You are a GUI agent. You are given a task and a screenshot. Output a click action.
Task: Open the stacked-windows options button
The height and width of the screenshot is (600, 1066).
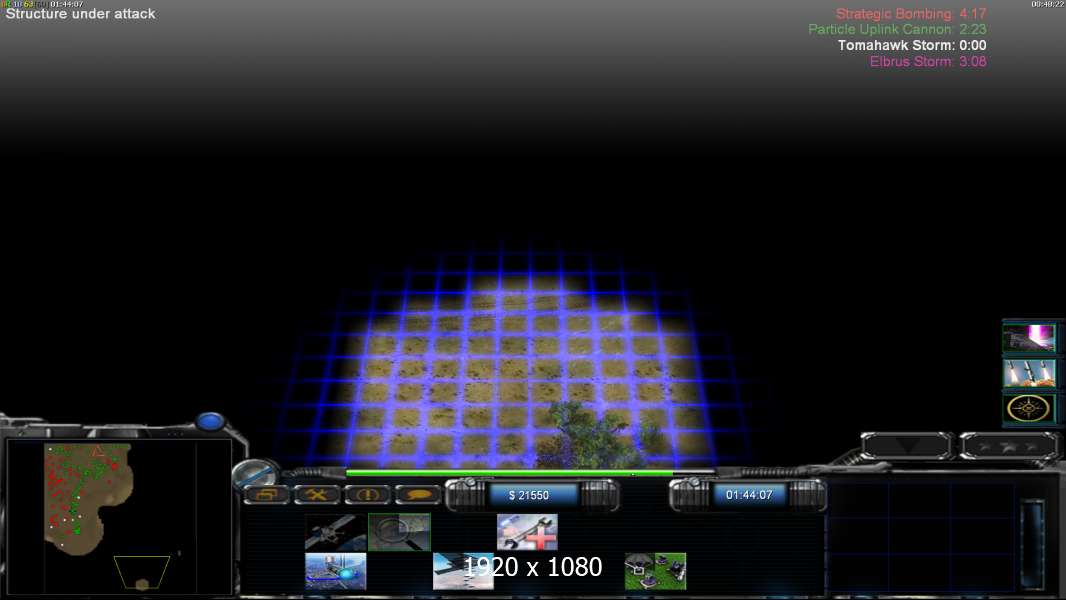pos(266,495)
